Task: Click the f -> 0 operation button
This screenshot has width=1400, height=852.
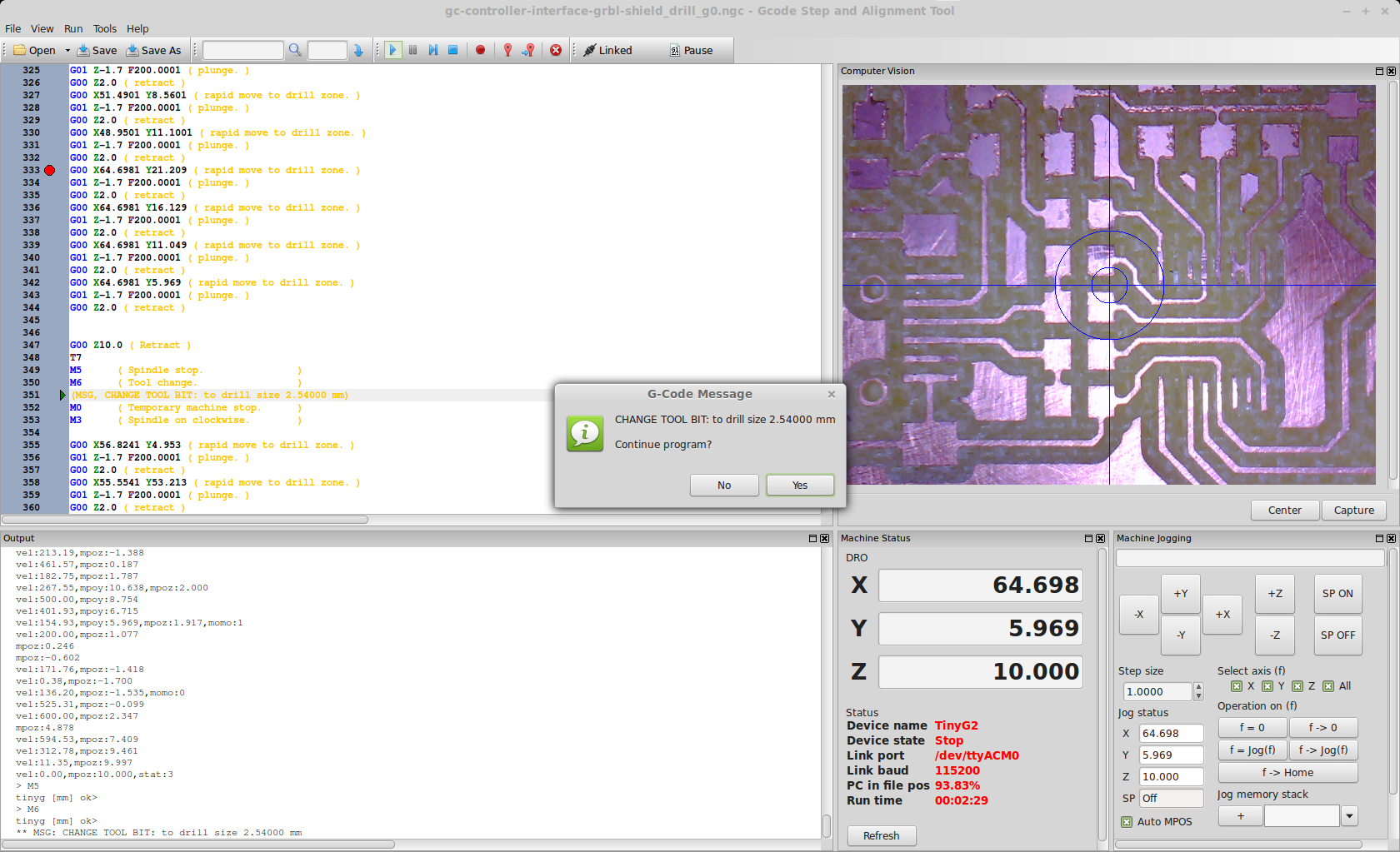Action: point(1323,728)
